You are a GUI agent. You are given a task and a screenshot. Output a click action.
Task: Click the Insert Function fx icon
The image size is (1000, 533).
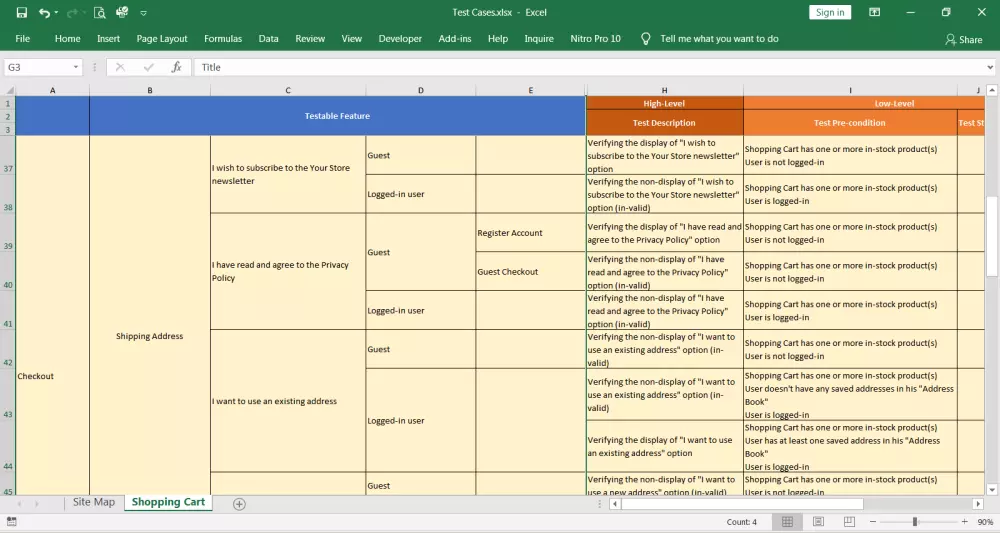pyautogui.click(x=176, y=67)
